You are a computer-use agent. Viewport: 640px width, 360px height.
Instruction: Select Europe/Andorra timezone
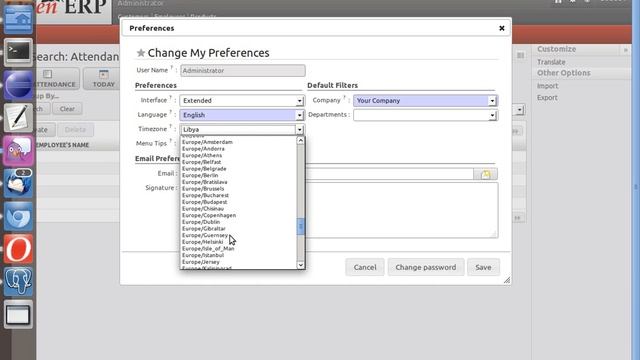(203, 149)
